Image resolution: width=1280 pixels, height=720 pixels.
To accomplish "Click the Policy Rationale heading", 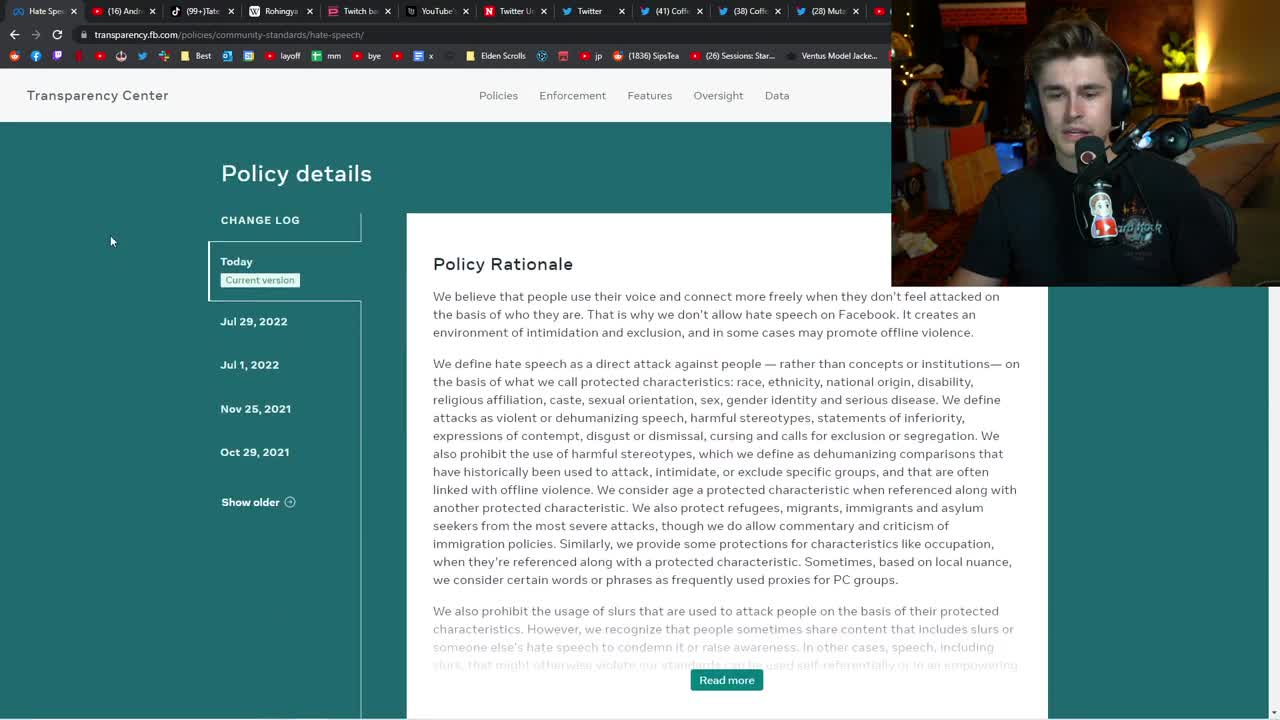I will point(503,264).
